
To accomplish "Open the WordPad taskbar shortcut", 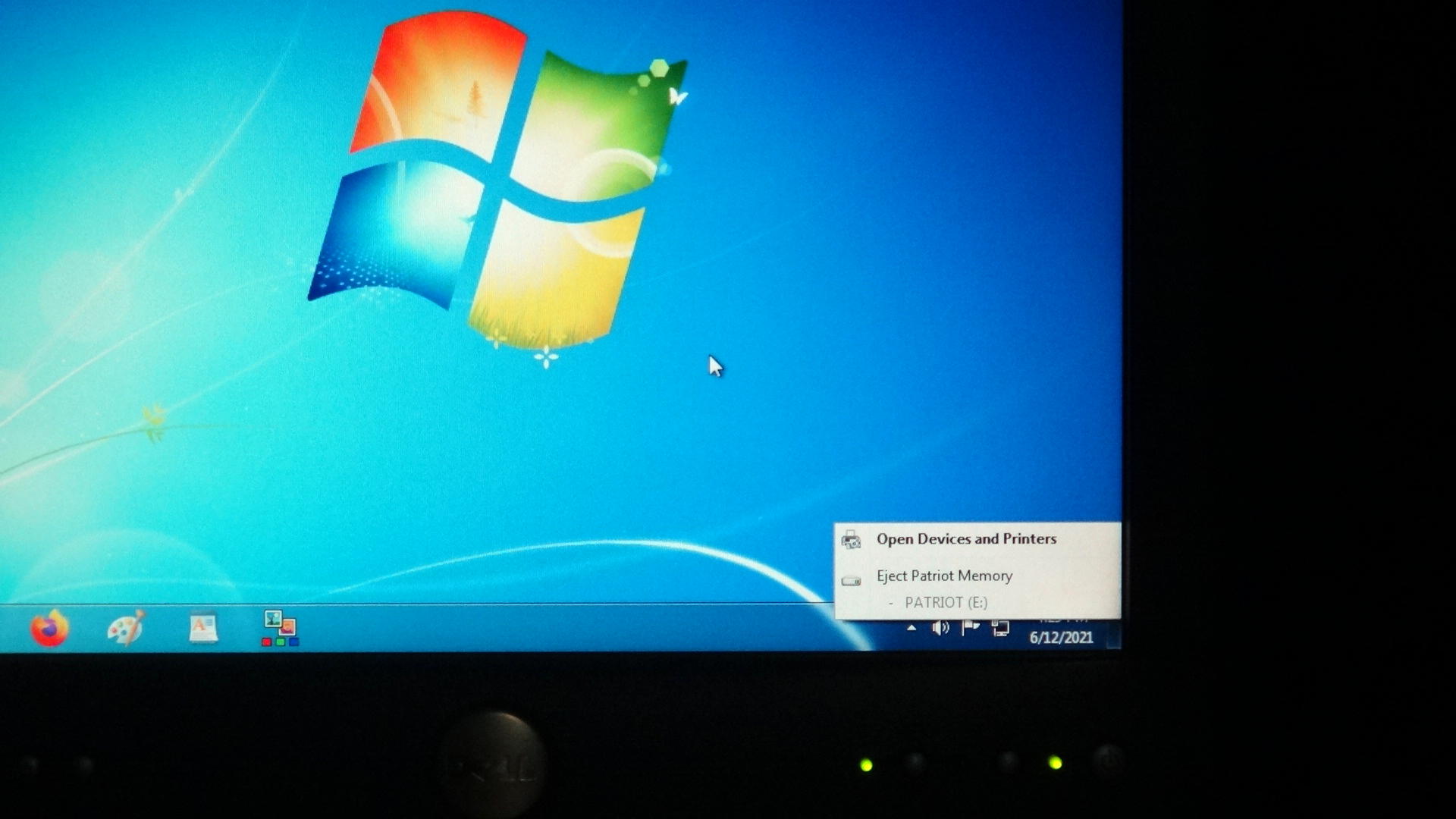I will [202, 628].
